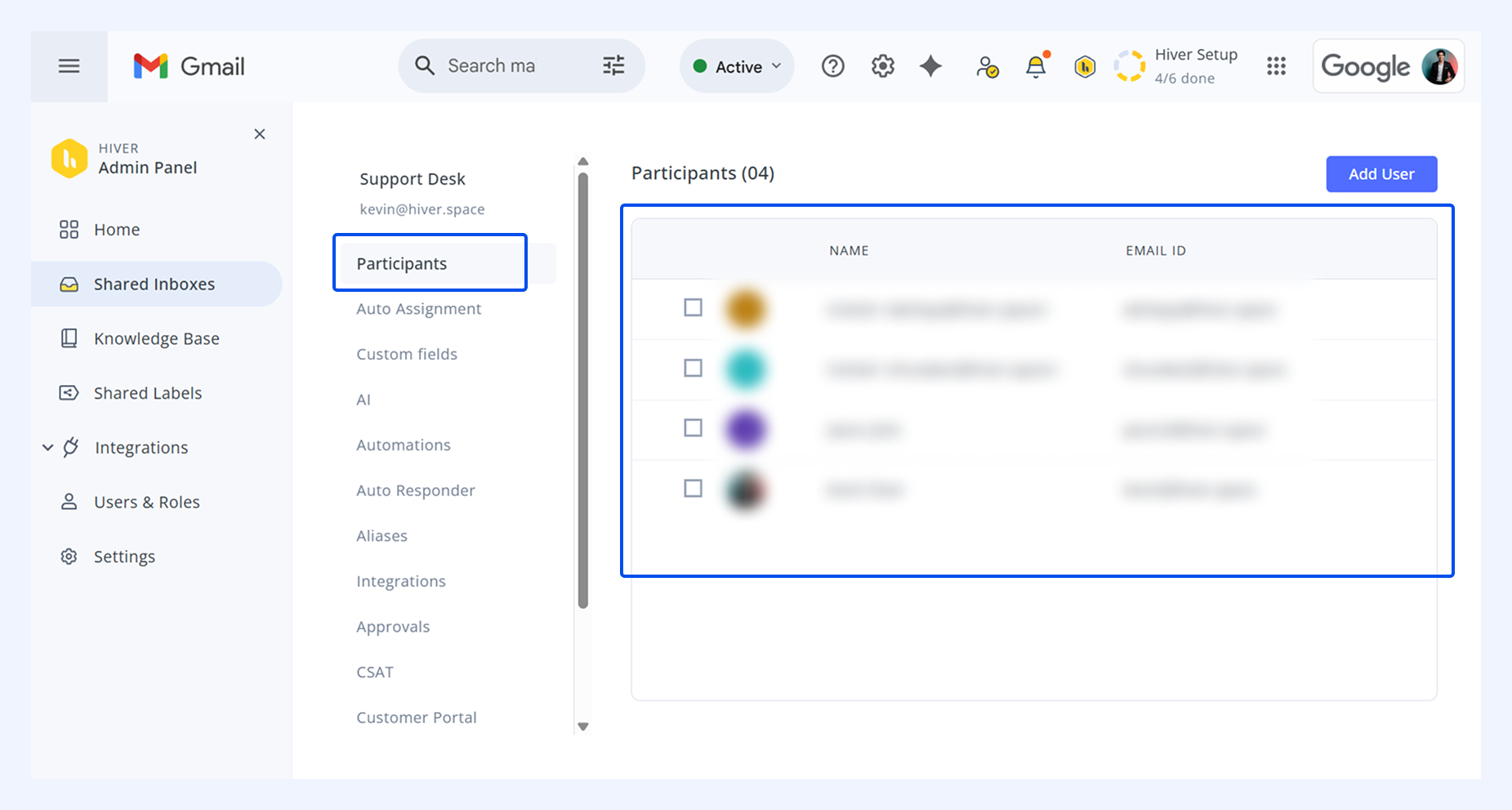The width and height of the screenshot is (1512, 810).
Task: Click the Hiver Setup 4/6 done text
Action: tap(1196, 66)
